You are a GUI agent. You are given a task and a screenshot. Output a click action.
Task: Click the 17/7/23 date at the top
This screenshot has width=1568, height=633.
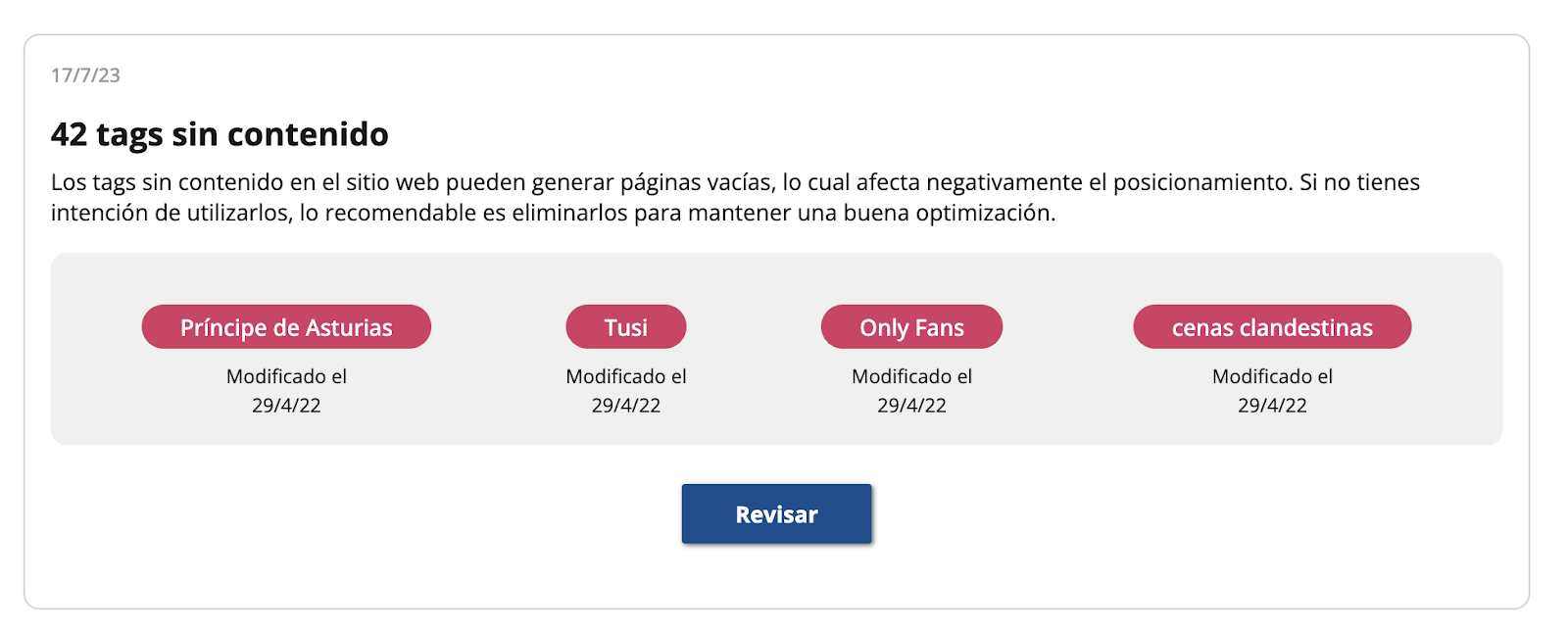tap(86, 75)
